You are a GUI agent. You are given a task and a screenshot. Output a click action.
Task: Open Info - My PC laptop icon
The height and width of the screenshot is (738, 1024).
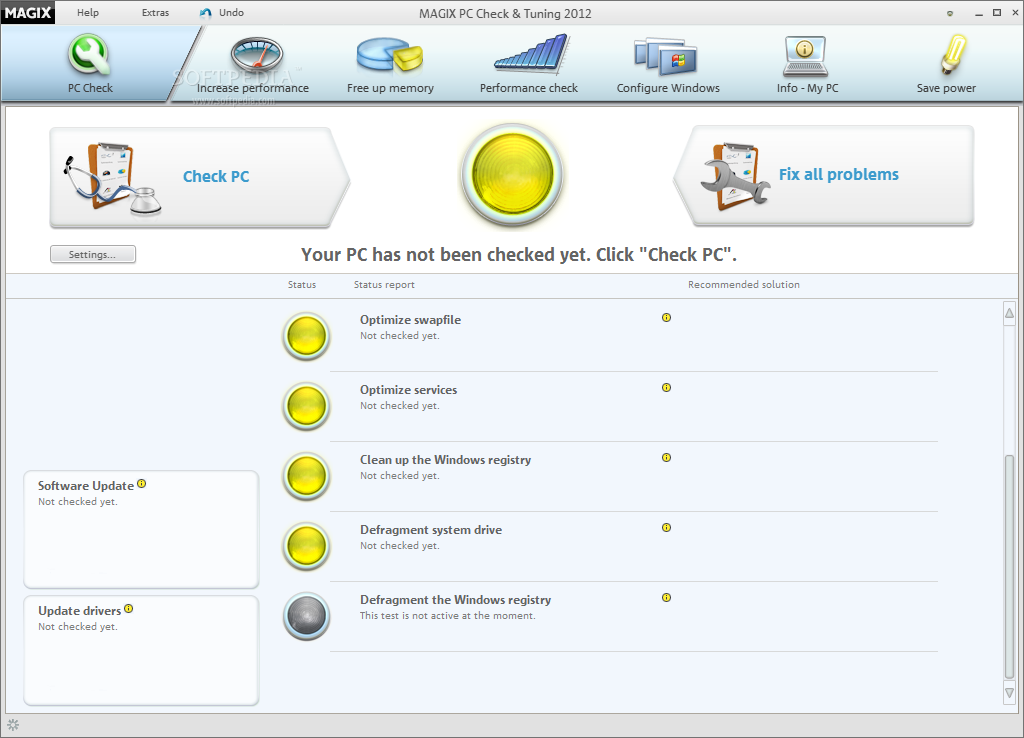(805, 56)
